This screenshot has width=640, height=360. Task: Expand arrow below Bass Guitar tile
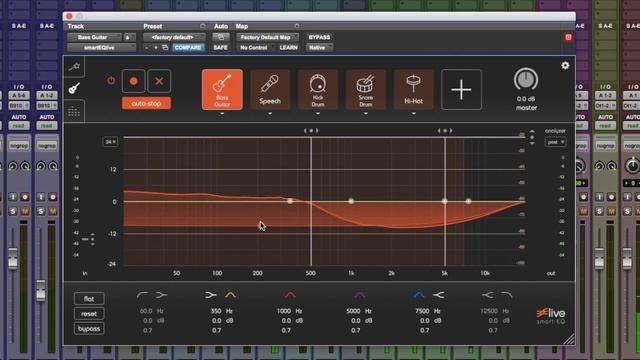222,114
